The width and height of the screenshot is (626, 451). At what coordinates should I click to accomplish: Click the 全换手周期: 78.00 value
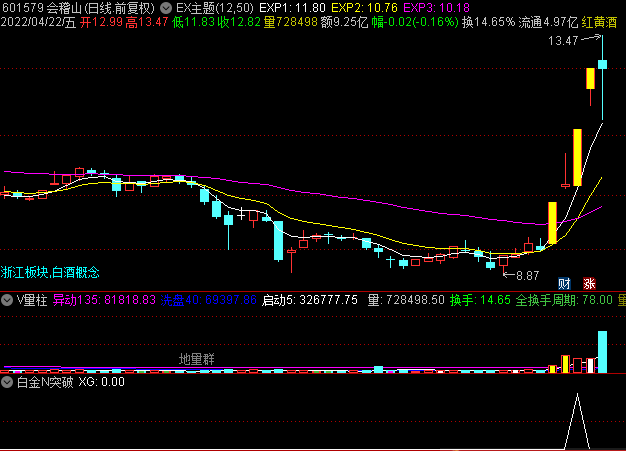coord(564,300)
